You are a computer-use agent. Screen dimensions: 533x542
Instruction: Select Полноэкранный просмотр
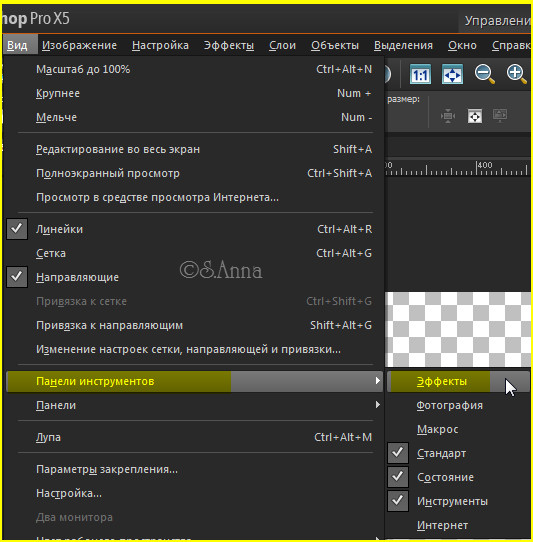coord(195,173)
